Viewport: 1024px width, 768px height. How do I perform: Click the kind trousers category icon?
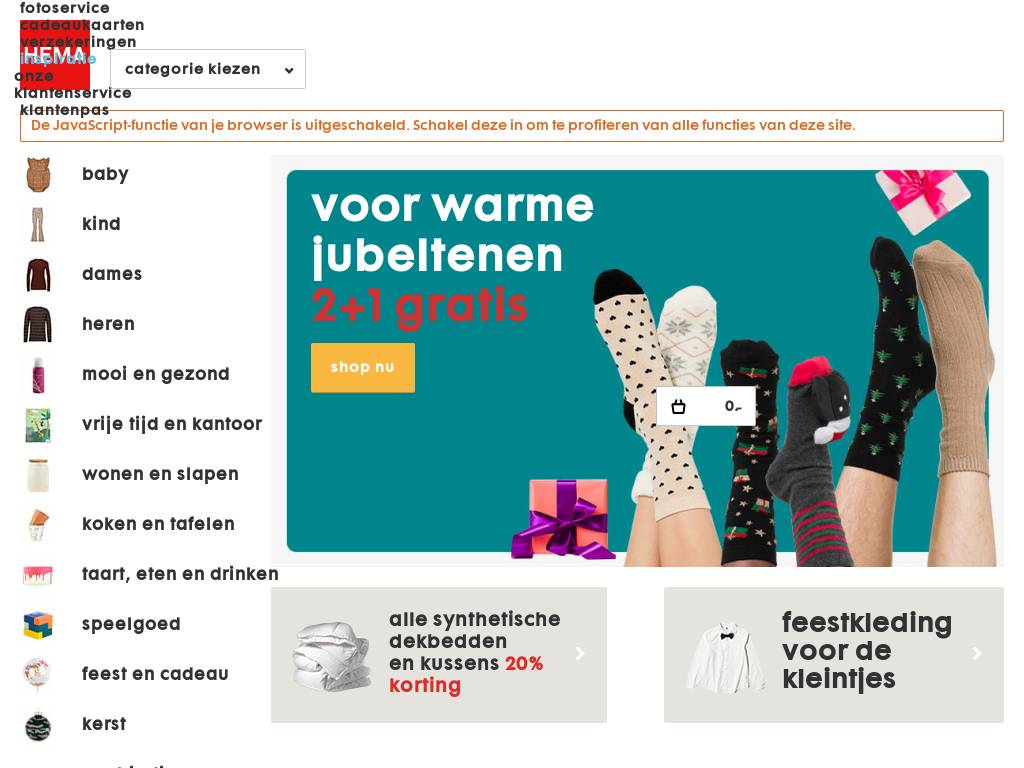(38, 225)
